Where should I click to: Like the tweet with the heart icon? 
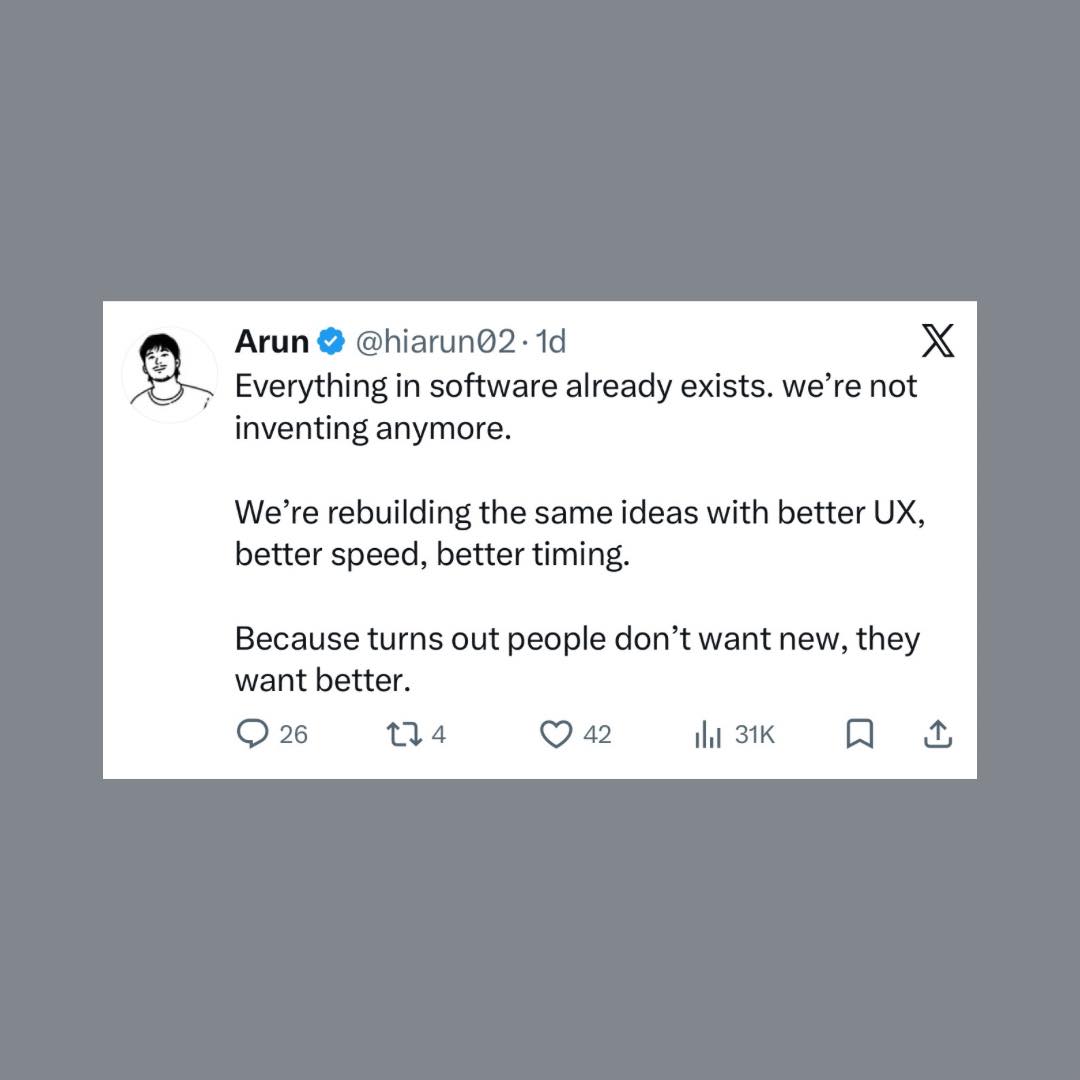tap(555, 735)
